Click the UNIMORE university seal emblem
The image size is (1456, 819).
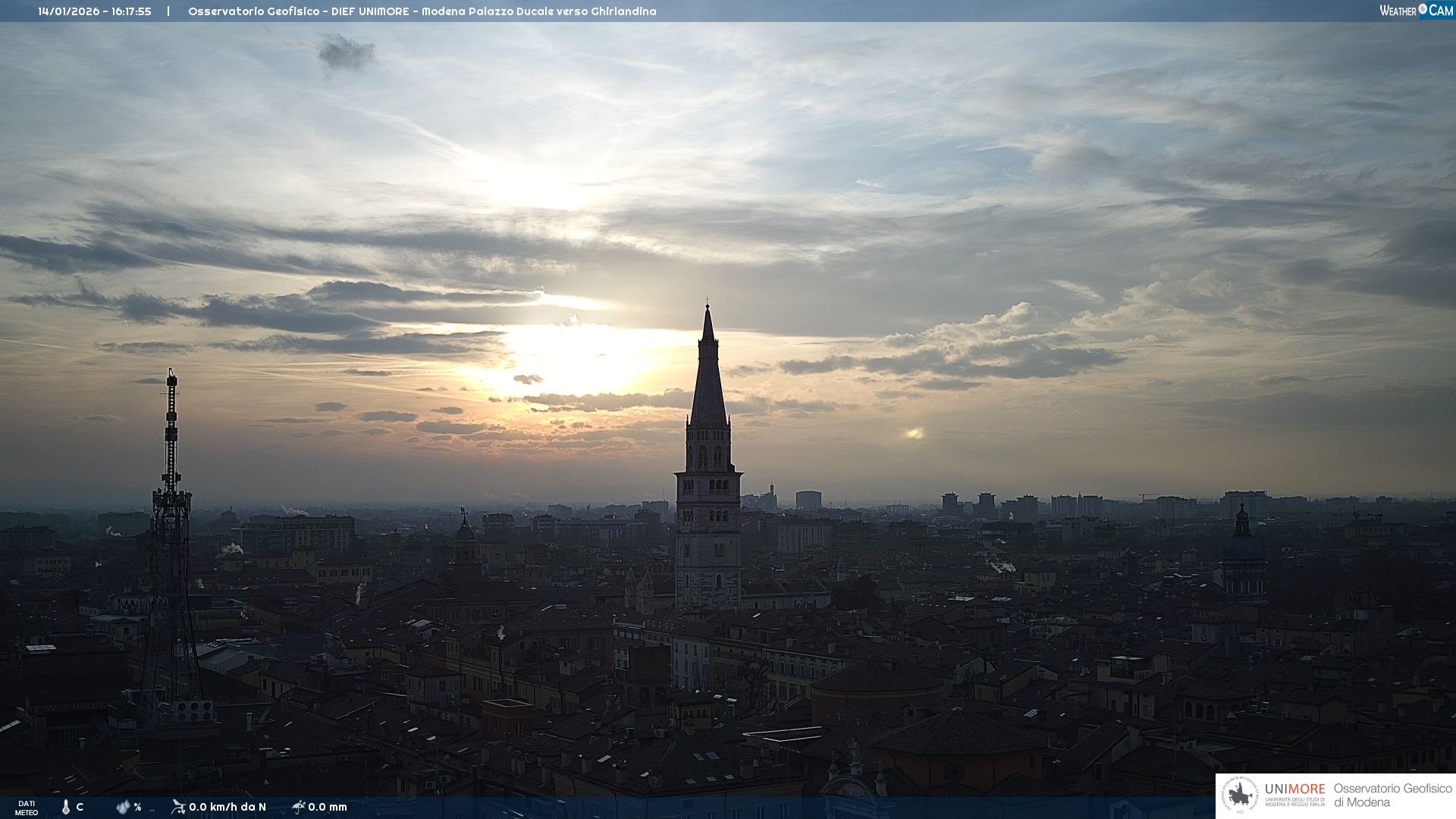[1240, 795]
